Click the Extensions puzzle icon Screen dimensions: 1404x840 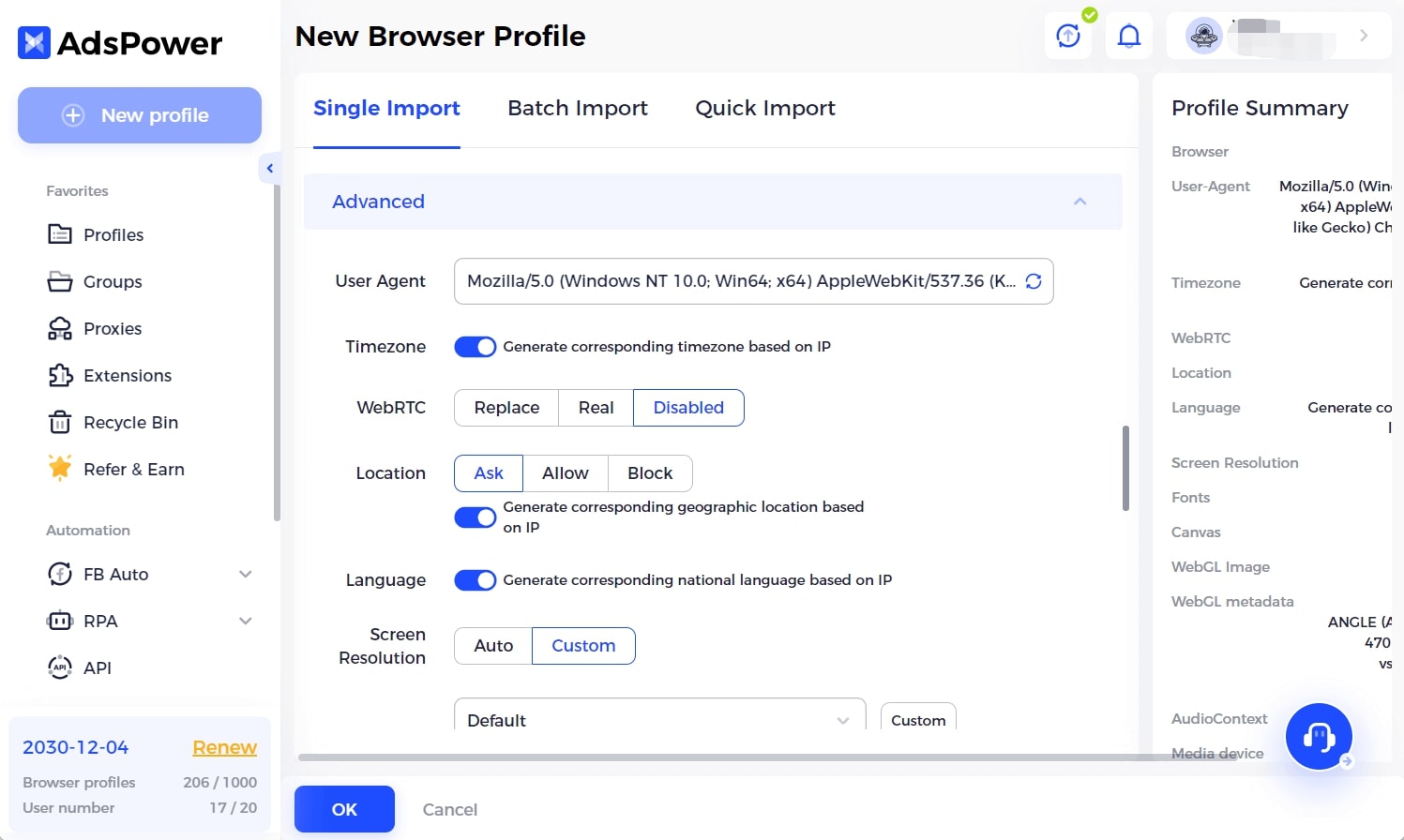coord(60,375)
